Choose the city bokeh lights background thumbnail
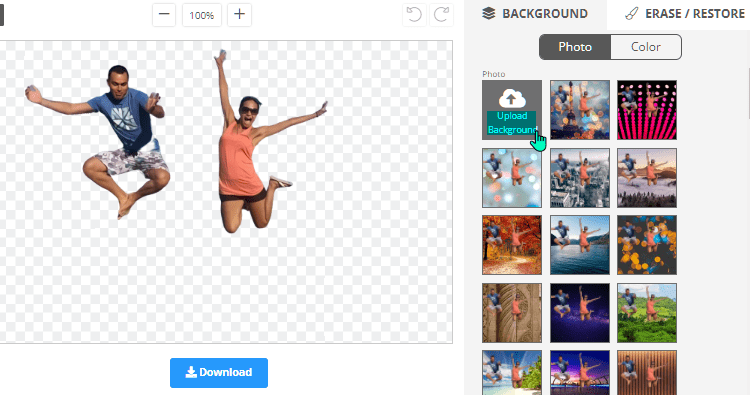 click(580, 110)
